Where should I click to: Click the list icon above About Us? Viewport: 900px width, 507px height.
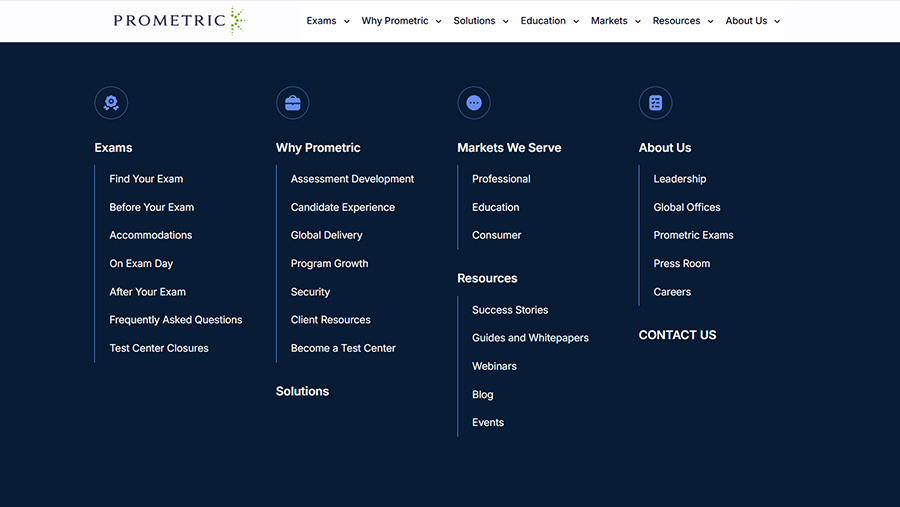point(655,103)
